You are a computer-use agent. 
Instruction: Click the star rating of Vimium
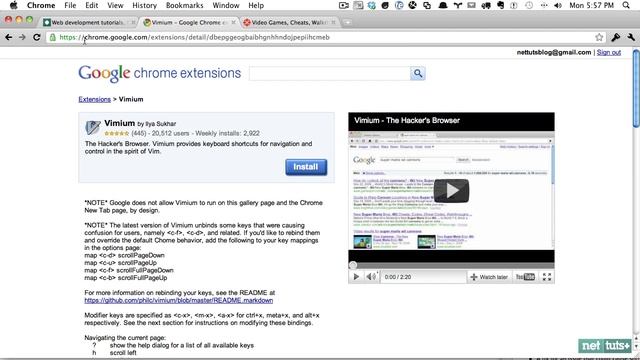pyautogui.click(x=117, y=133)
